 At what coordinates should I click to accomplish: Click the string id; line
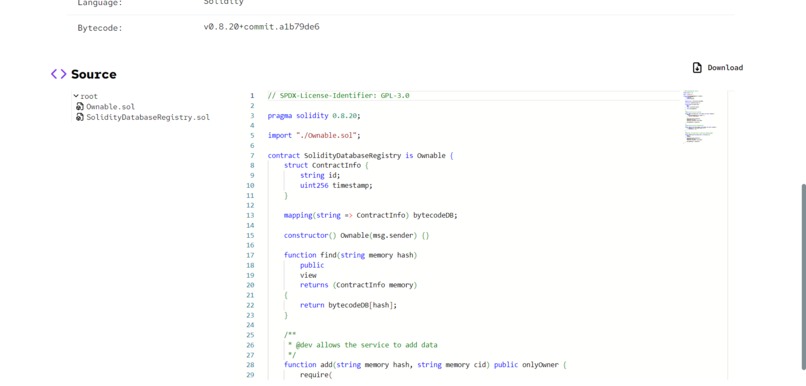320,175
